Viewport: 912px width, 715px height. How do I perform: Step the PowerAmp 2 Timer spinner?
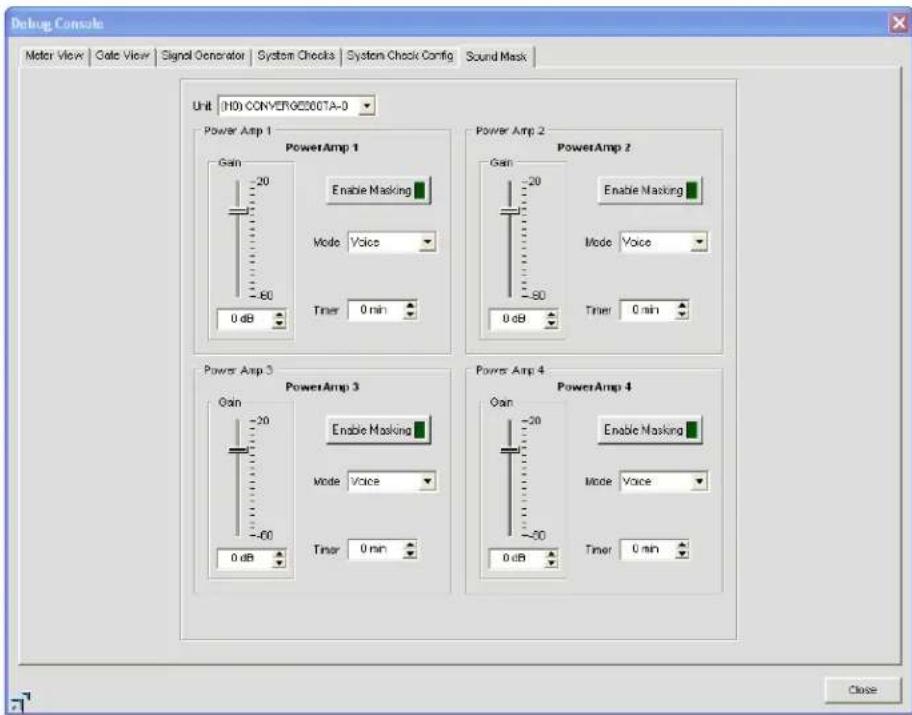[682, 310]
